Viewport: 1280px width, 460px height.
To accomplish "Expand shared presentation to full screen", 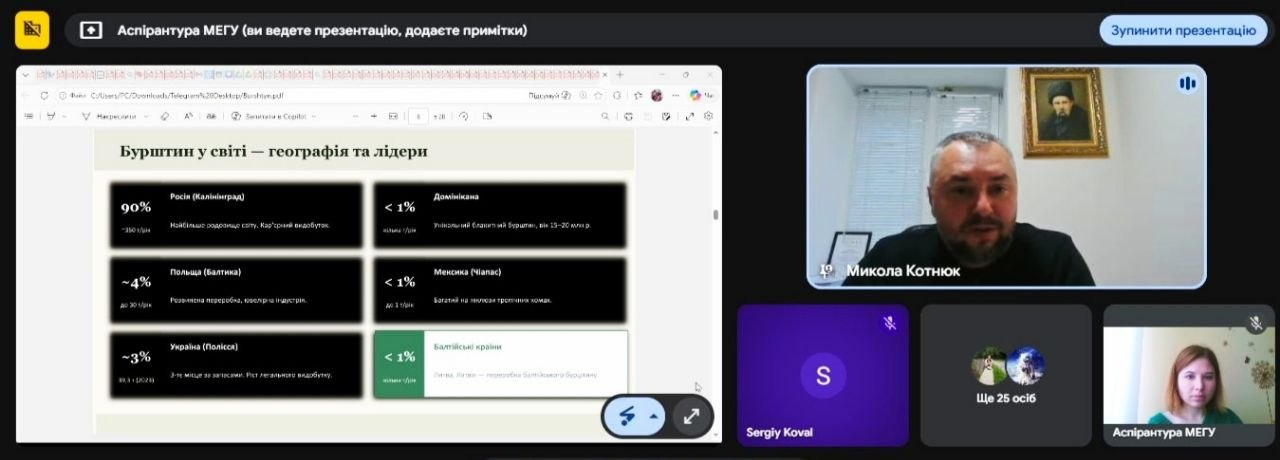I will [691, 416].
